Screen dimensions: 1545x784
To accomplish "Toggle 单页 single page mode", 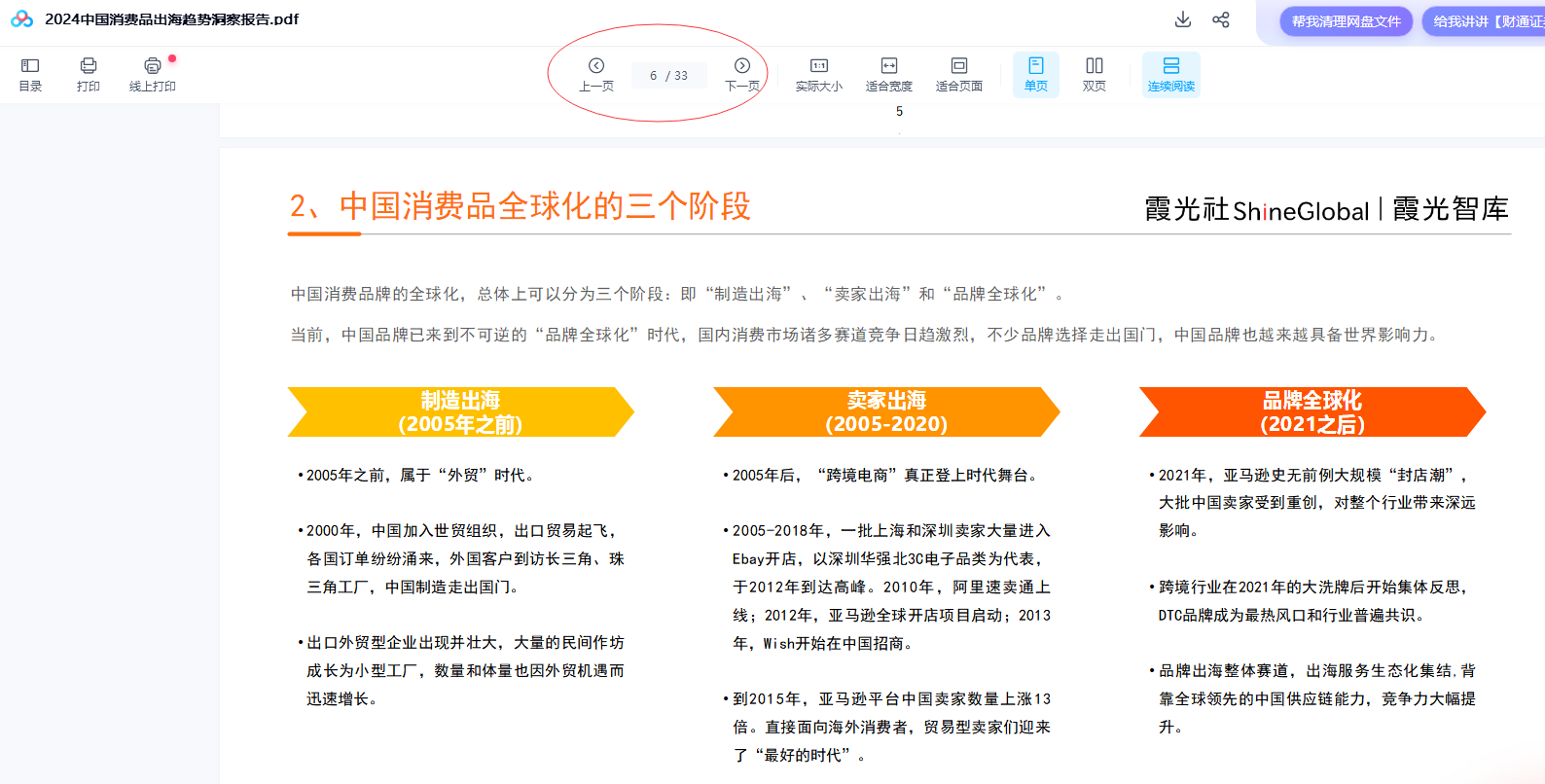I will [x=1036, y=74].
